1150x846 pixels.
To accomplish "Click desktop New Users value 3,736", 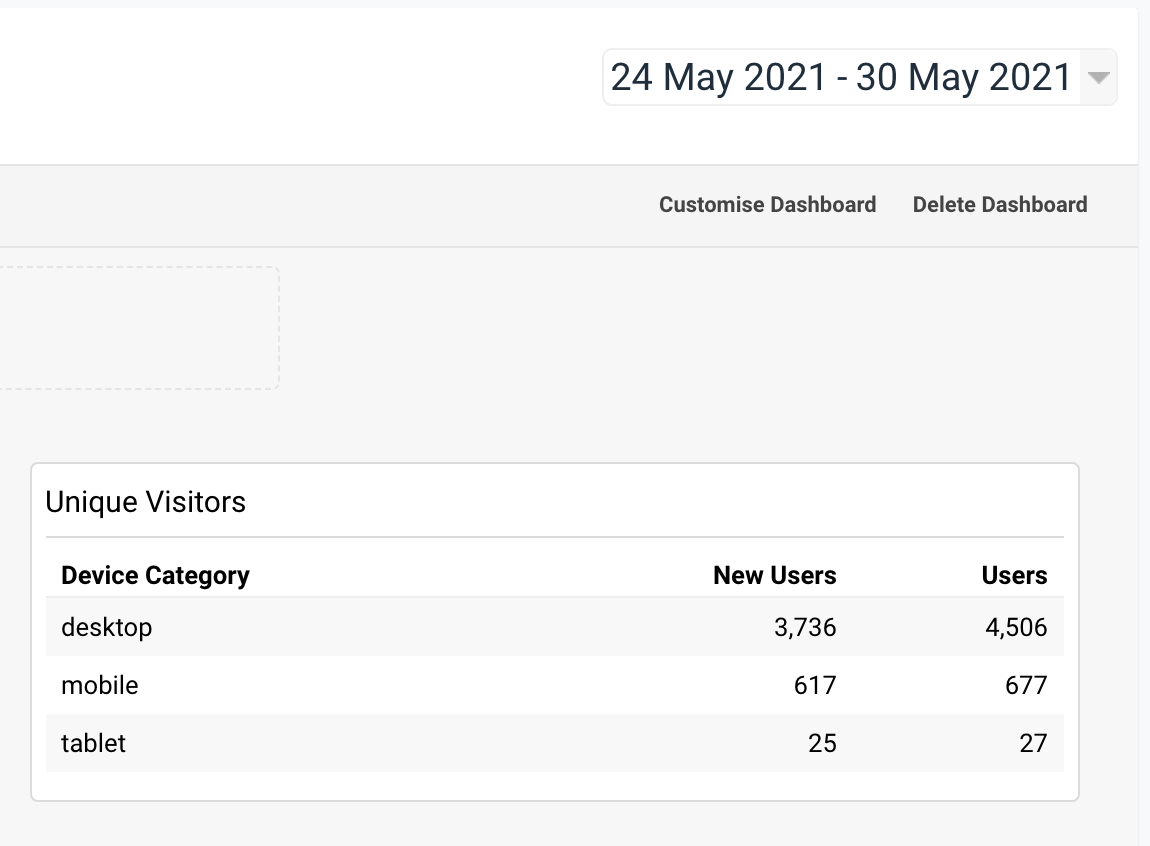I will coord(805,628).
